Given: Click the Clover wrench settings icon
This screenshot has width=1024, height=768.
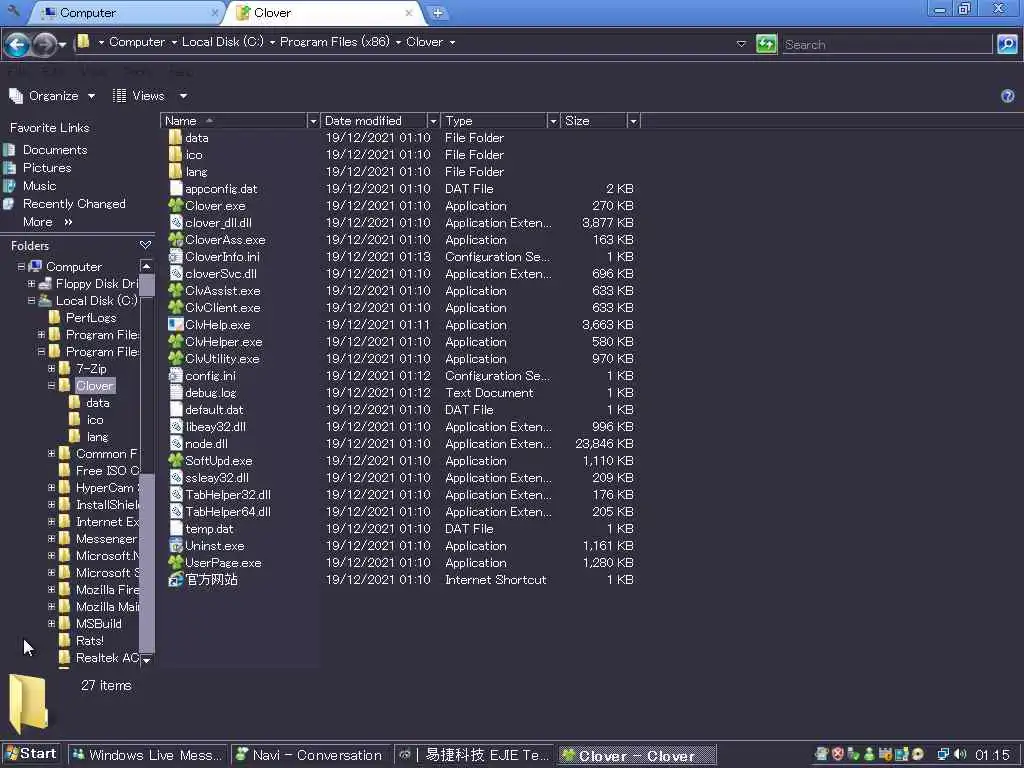Looking at the screenshot, I should (12, 11).
